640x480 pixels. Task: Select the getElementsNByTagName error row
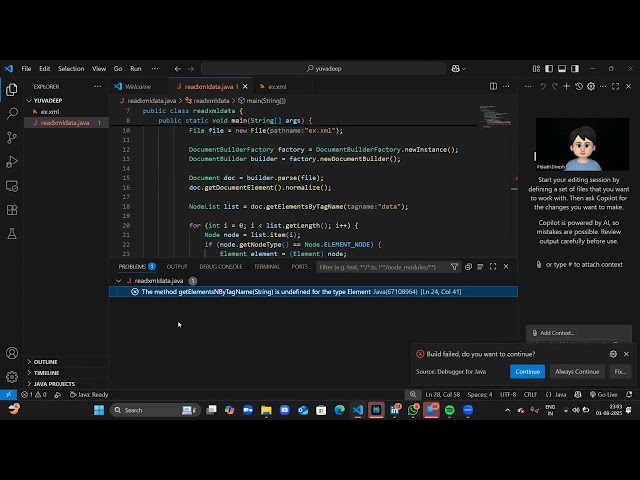pos(313,291)
